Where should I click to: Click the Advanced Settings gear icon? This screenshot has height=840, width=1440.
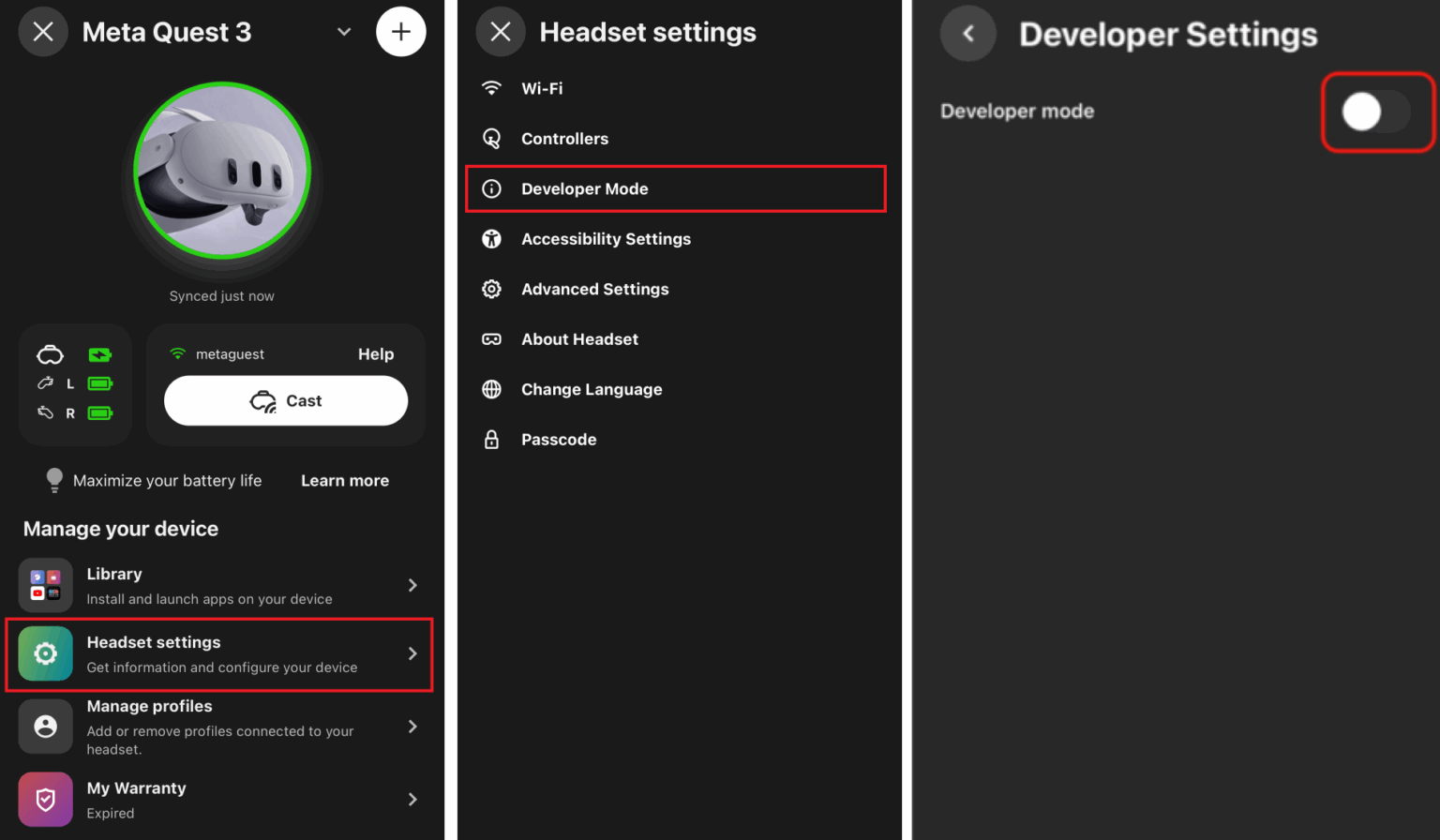pos(492,289)
